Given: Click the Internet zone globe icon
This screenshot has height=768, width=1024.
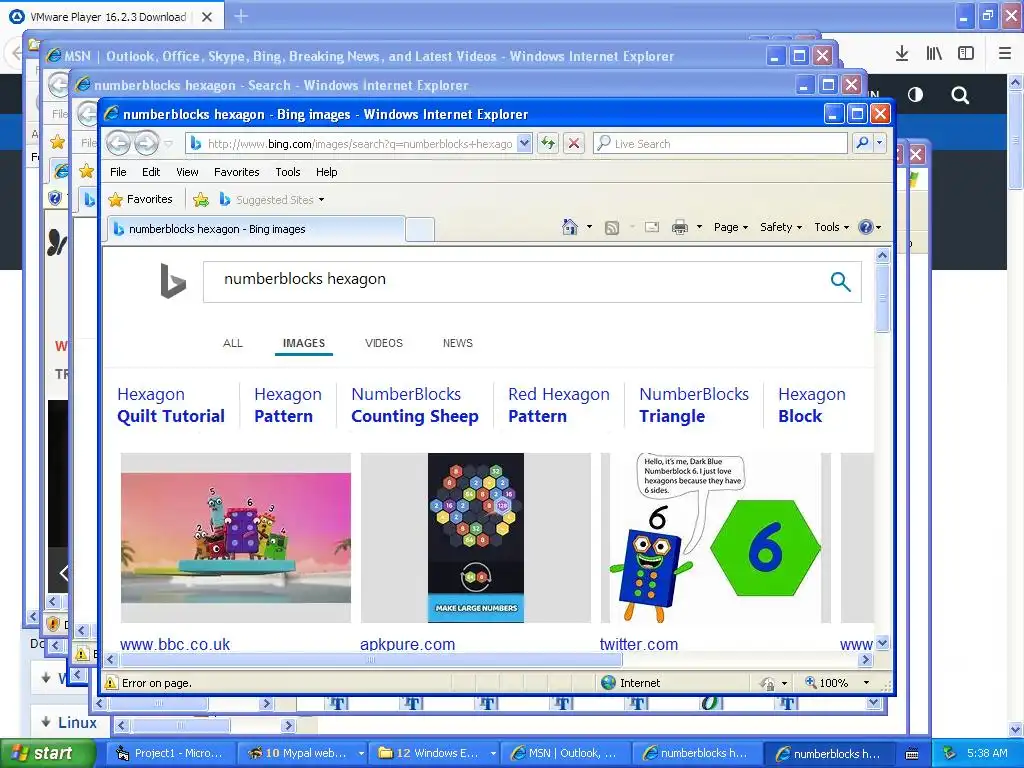Looking at the screenshot, I should (608, 682).
